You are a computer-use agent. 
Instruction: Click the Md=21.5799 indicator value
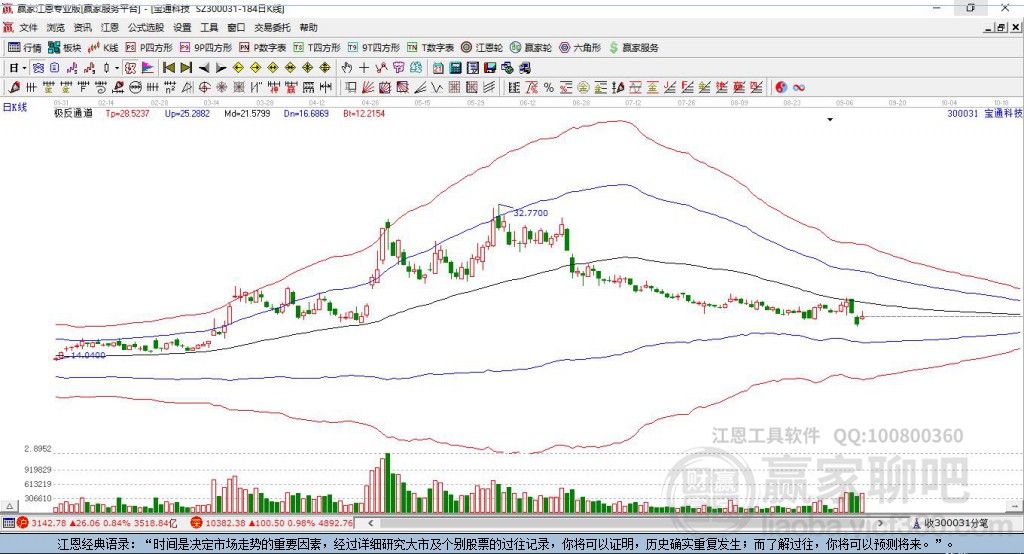(x=247, y=113)
